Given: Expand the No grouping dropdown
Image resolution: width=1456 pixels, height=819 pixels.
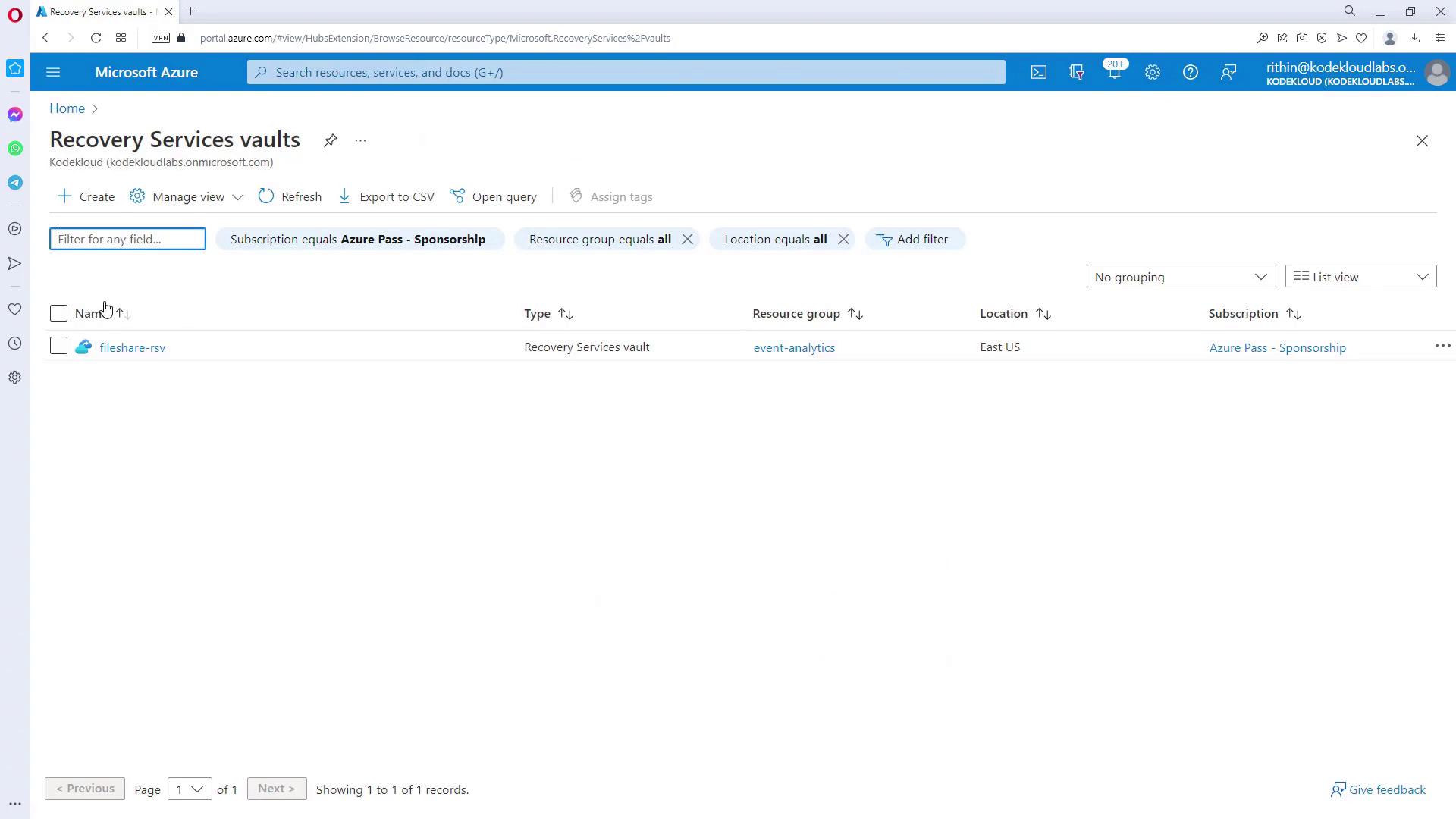Looking at the screenshot, I should point(1180,277).
